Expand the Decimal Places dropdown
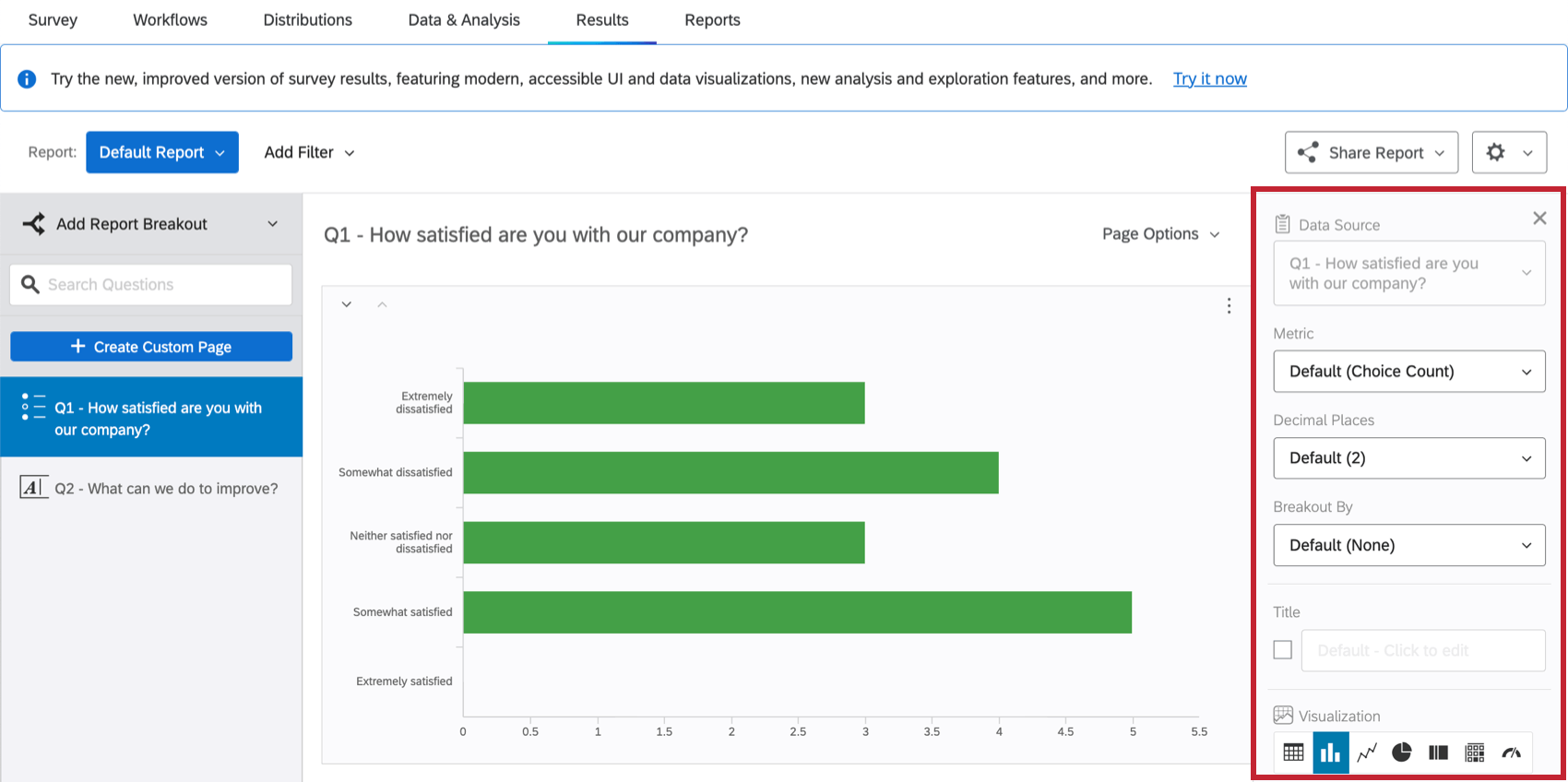The image size is (1568, 782). coord(1408,458)
